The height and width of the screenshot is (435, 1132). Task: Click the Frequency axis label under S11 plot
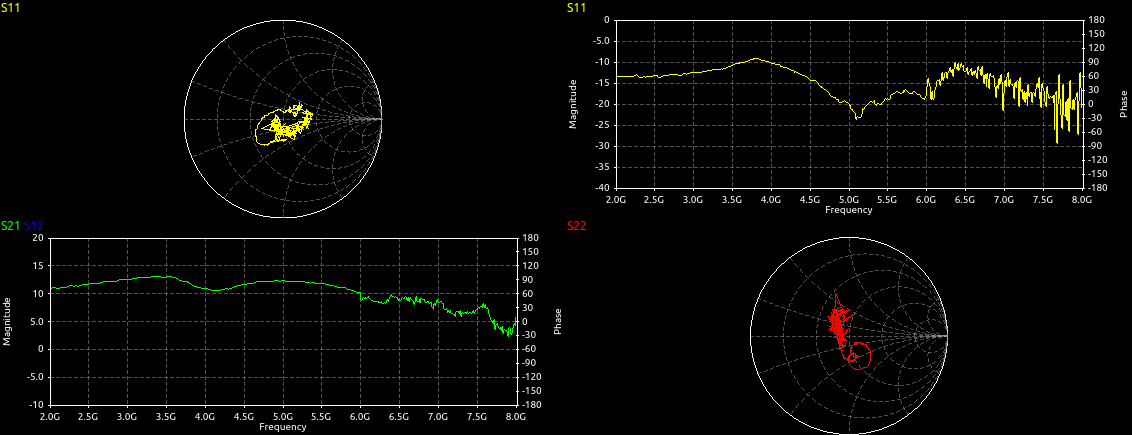point(848,210)
